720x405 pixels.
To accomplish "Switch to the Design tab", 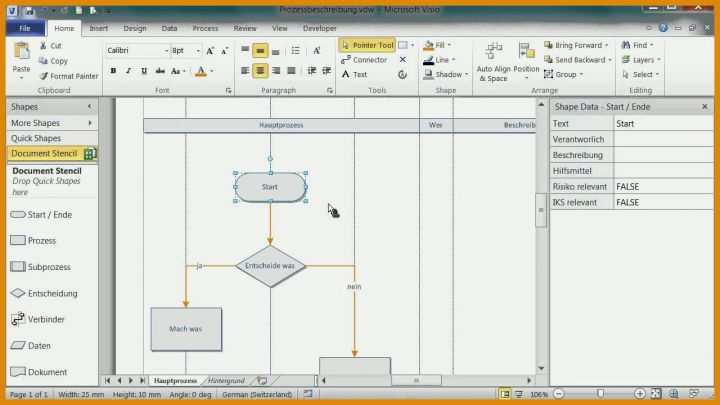I will pyautogui.click(x=135, y=28).
